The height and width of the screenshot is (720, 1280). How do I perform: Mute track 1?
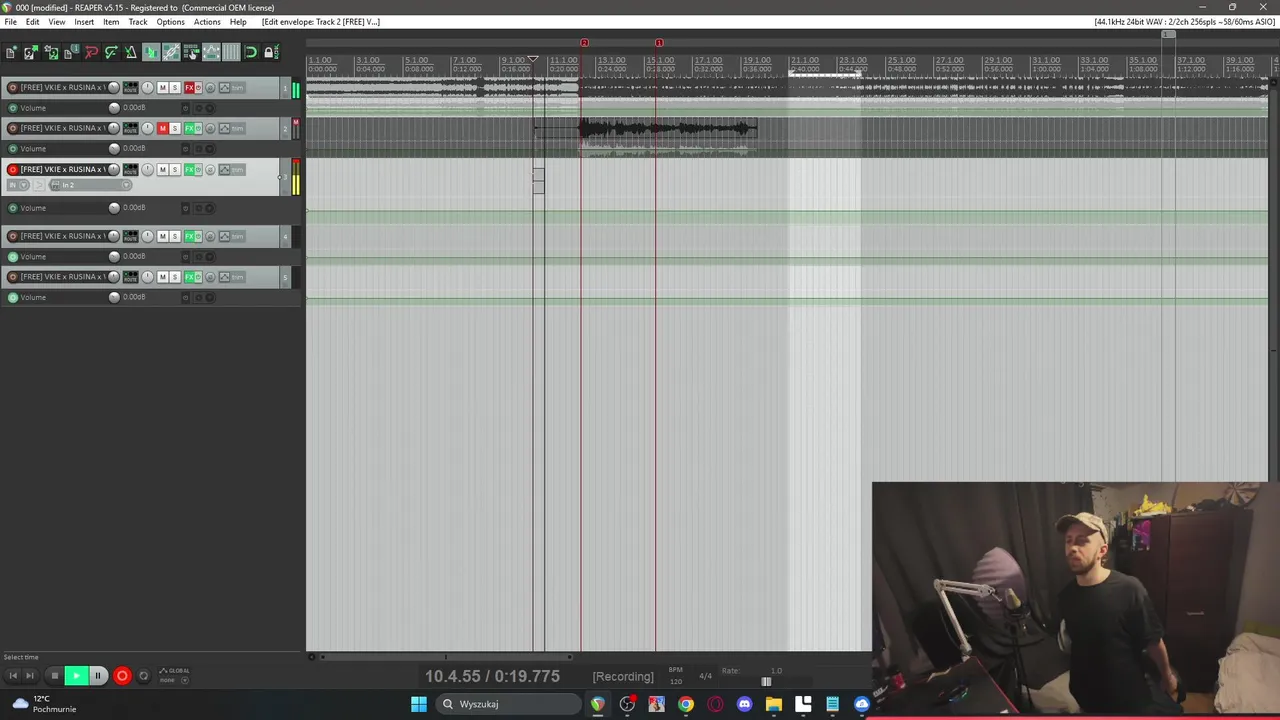[x=162, y=88]
